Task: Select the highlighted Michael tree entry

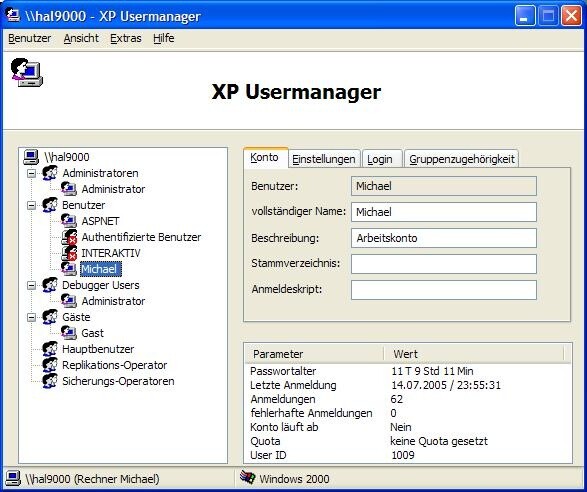Action: pos(101,269)
